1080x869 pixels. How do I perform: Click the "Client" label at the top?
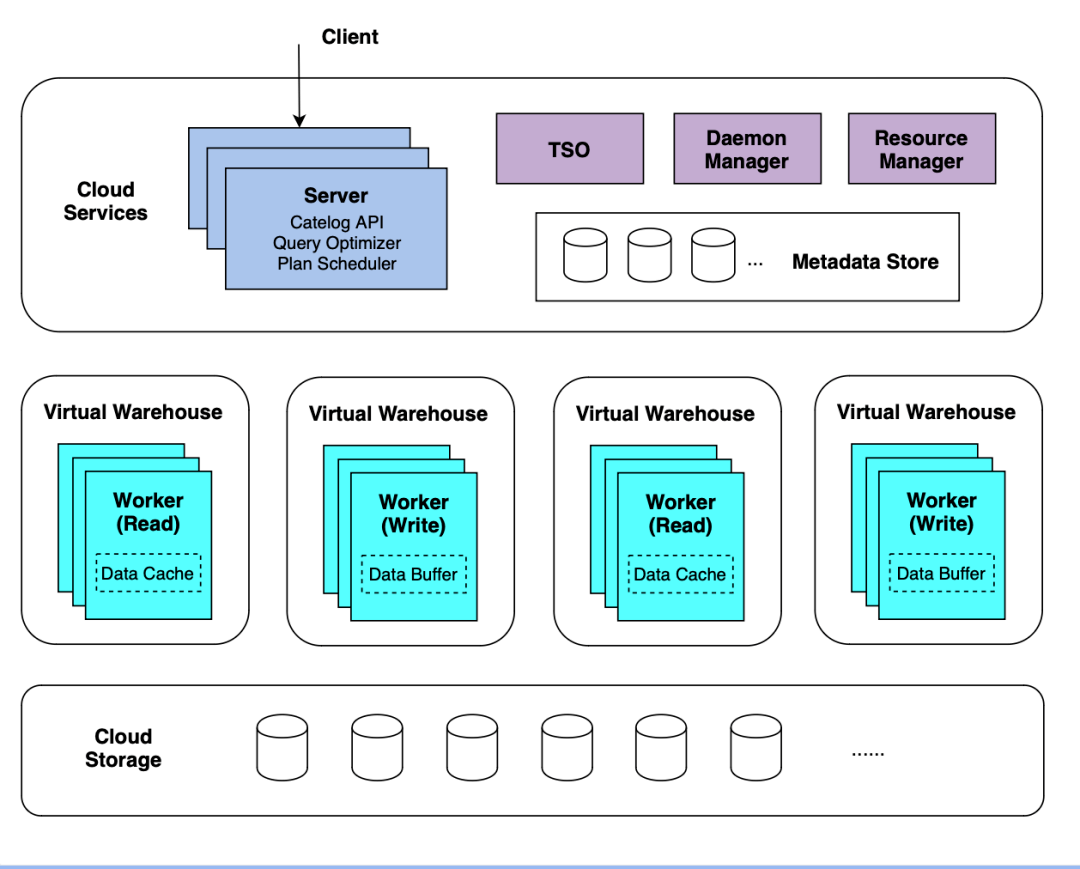350,36
